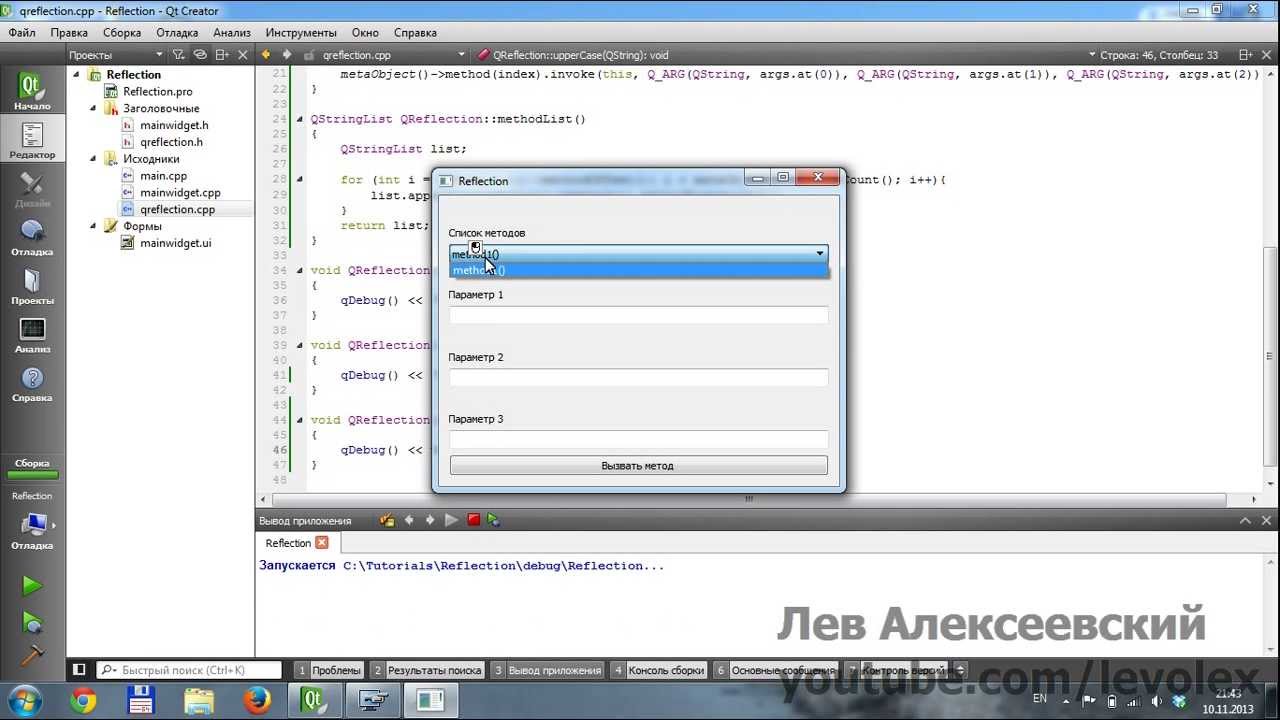Open the Анализ mode
The width and height of the screenshot is (1280, 720).
(32, 334)
